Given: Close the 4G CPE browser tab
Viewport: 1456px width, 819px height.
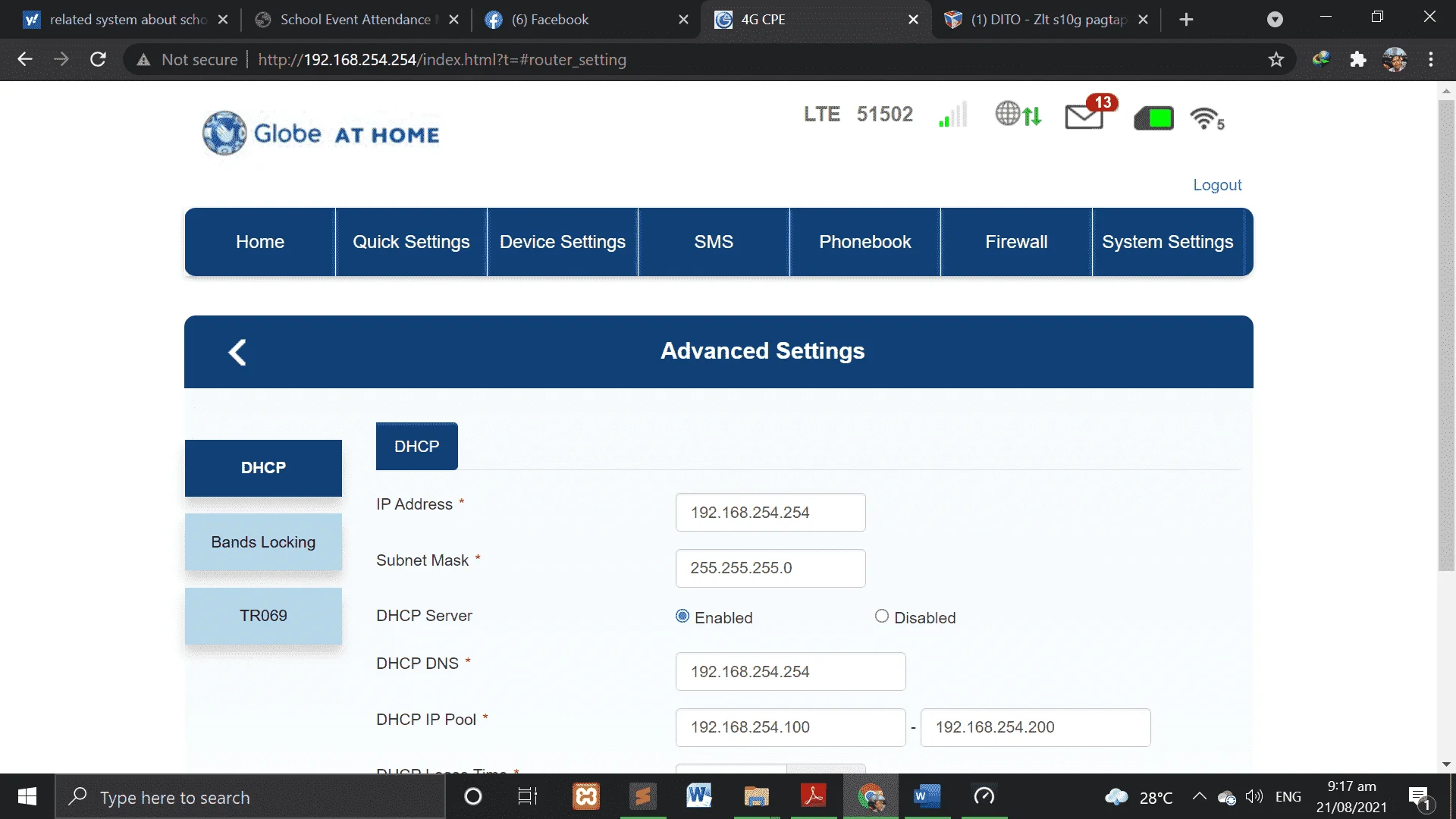Looking at the screenshot, I should (x=914, y=20).
